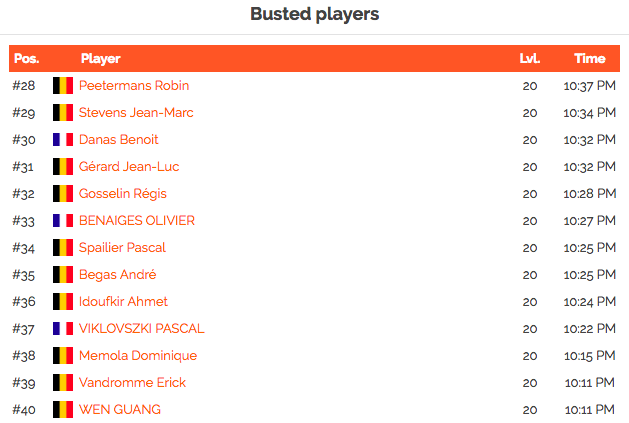Click the Belgian flag beside WEN GUANG
Screen dimensions: 629x423
click(63, 410)
